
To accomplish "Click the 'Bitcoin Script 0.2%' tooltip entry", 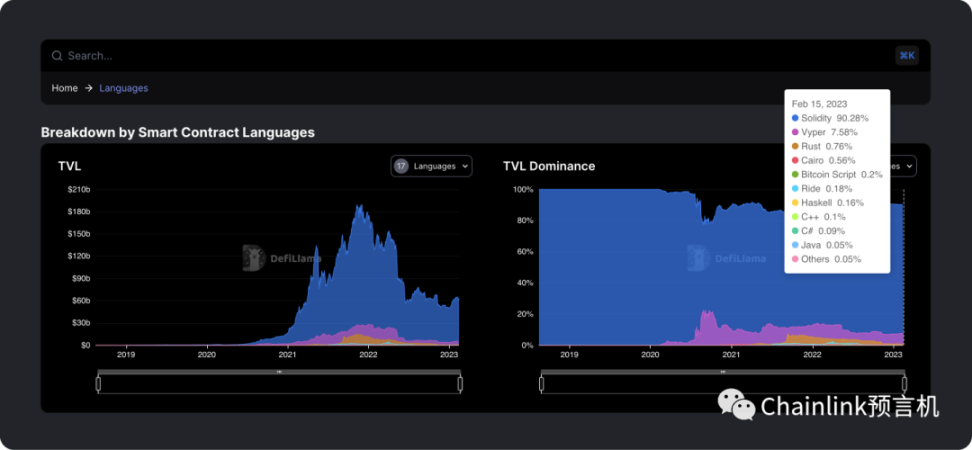I will [837, 174].
